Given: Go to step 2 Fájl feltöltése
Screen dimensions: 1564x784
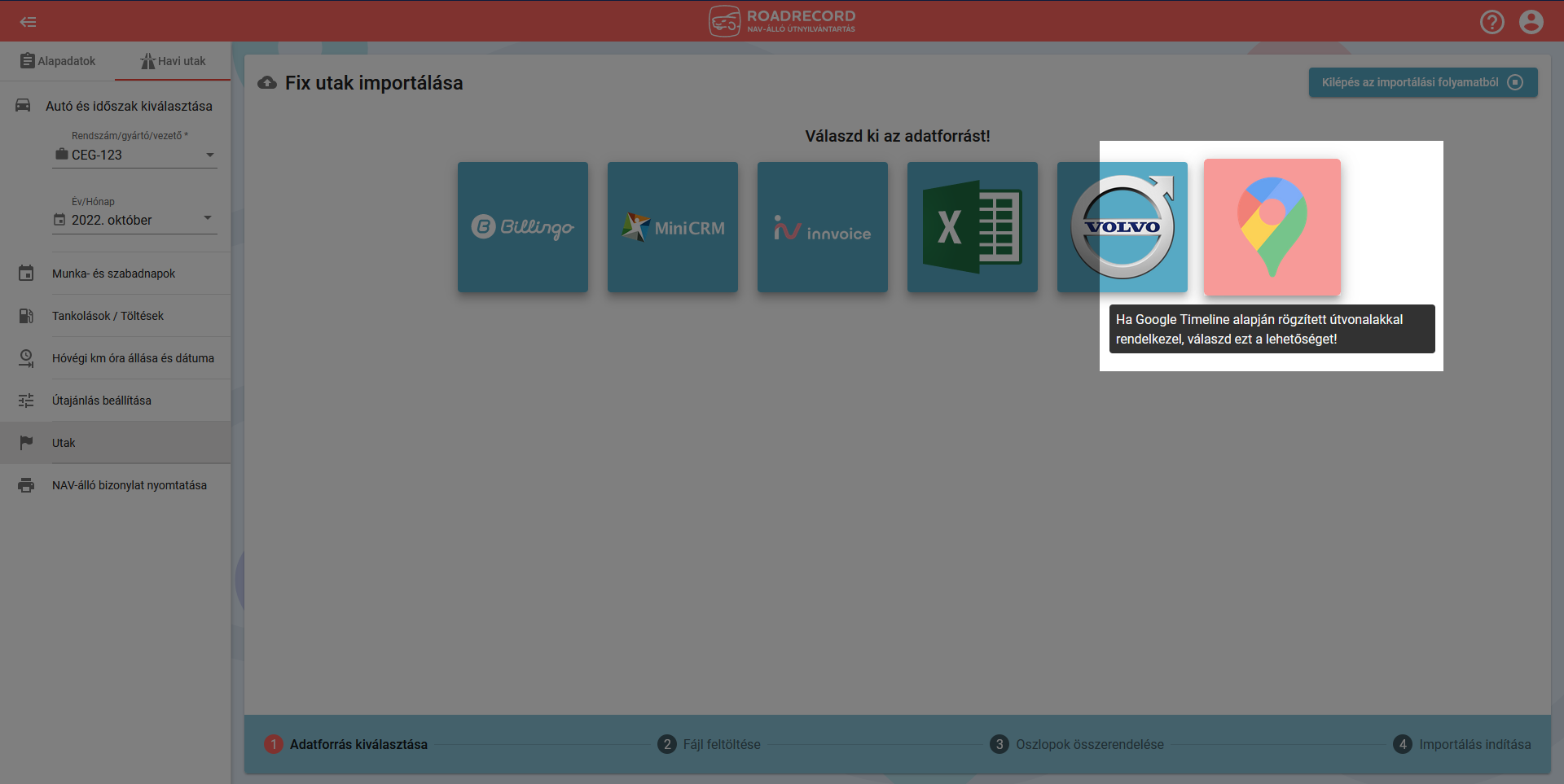Looking at the screenshot, I should (709, 744).
